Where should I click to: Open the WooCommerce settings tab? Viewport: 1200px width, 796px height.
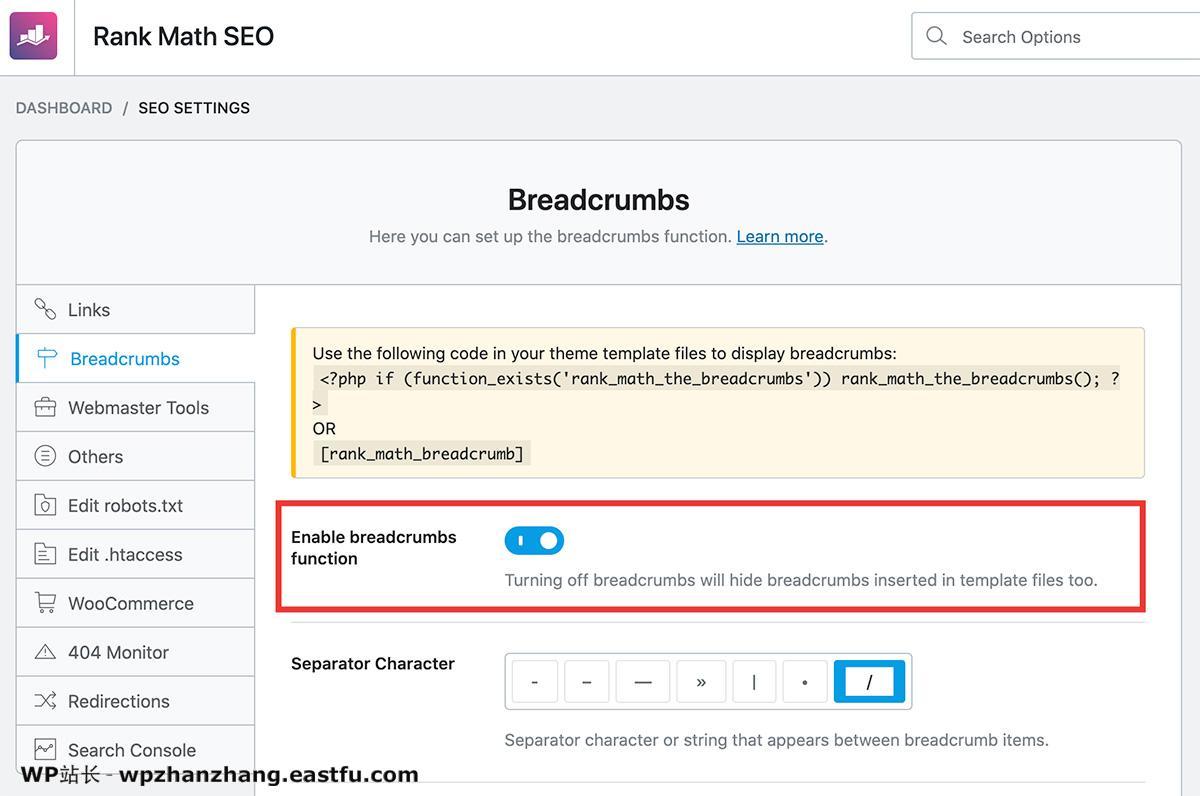tap(136, 603)
